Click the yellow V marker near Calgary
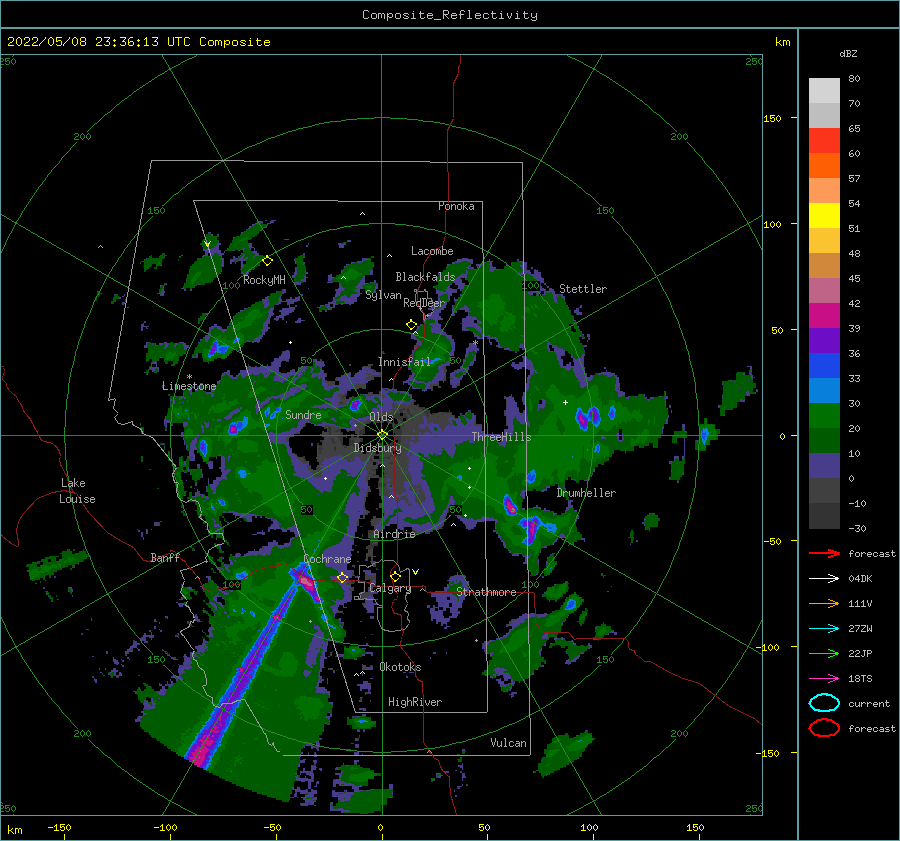The width and height of the screenshot is (900, 841). click(x=416, y=572)
